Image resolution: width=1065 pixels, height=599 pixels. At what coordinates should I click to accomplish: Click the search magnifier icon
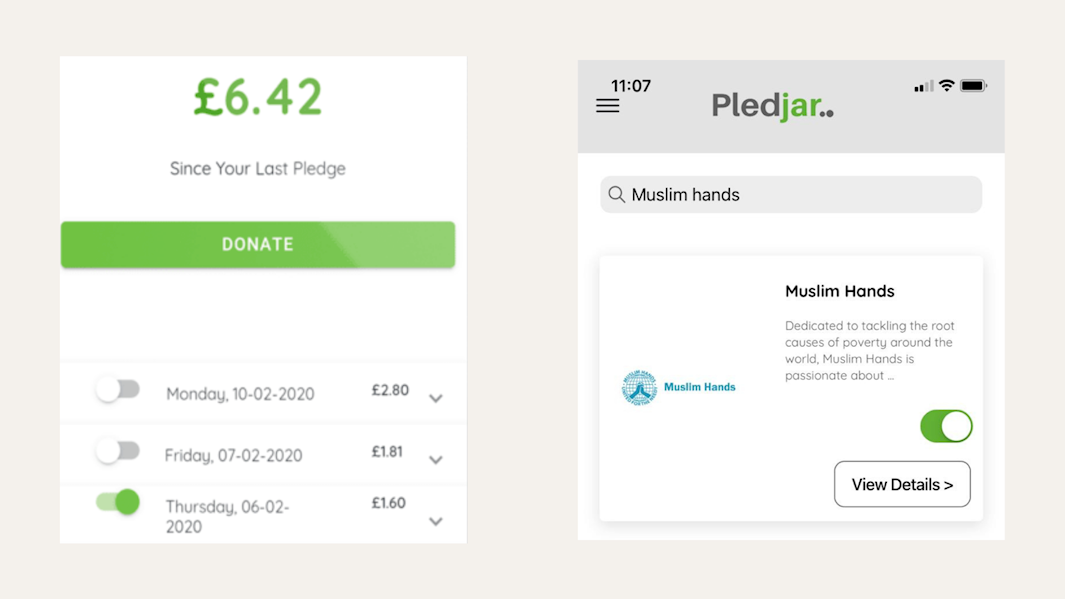pos(617,195)
